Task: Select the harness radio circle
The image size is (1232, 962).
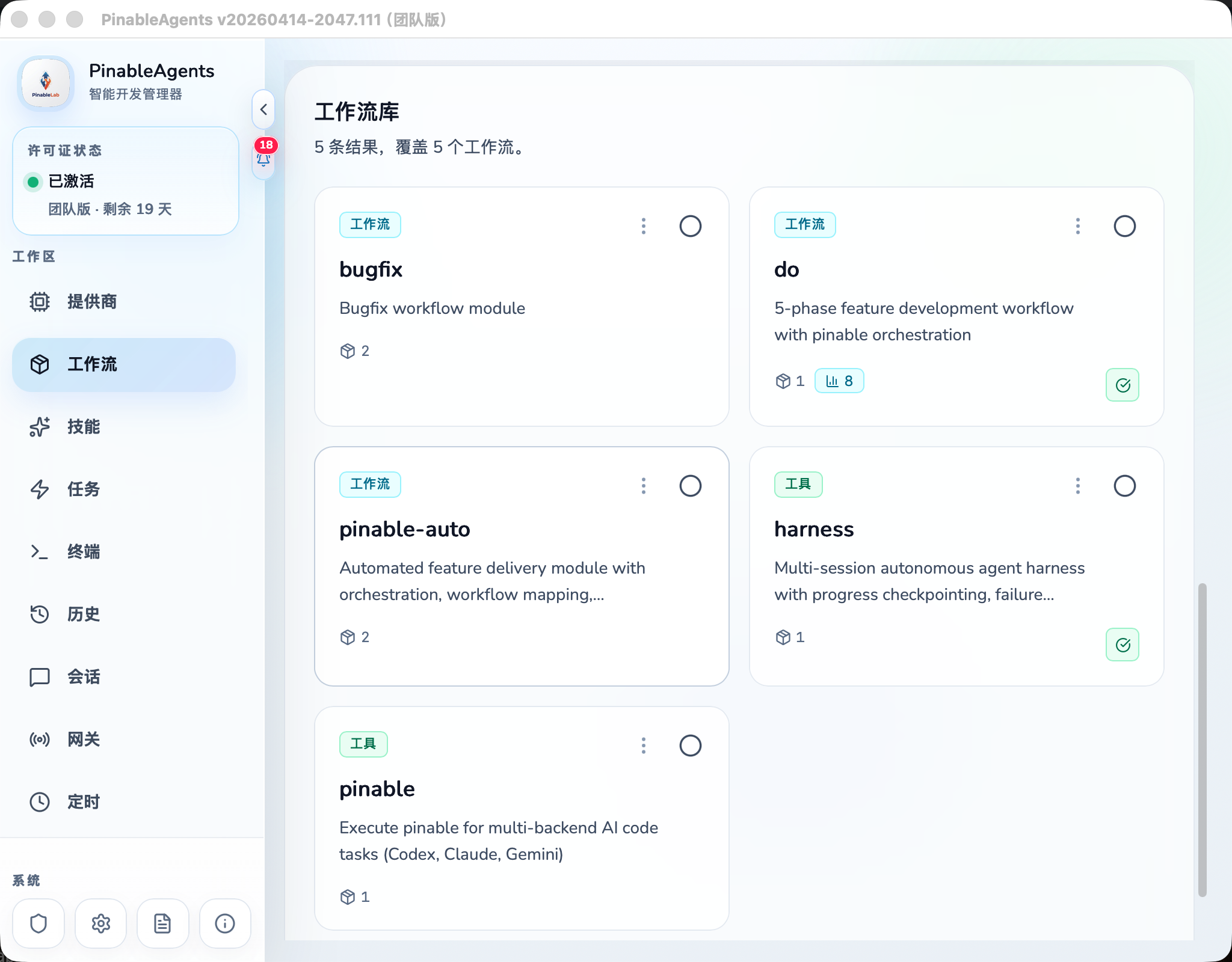Action: 1125,486
